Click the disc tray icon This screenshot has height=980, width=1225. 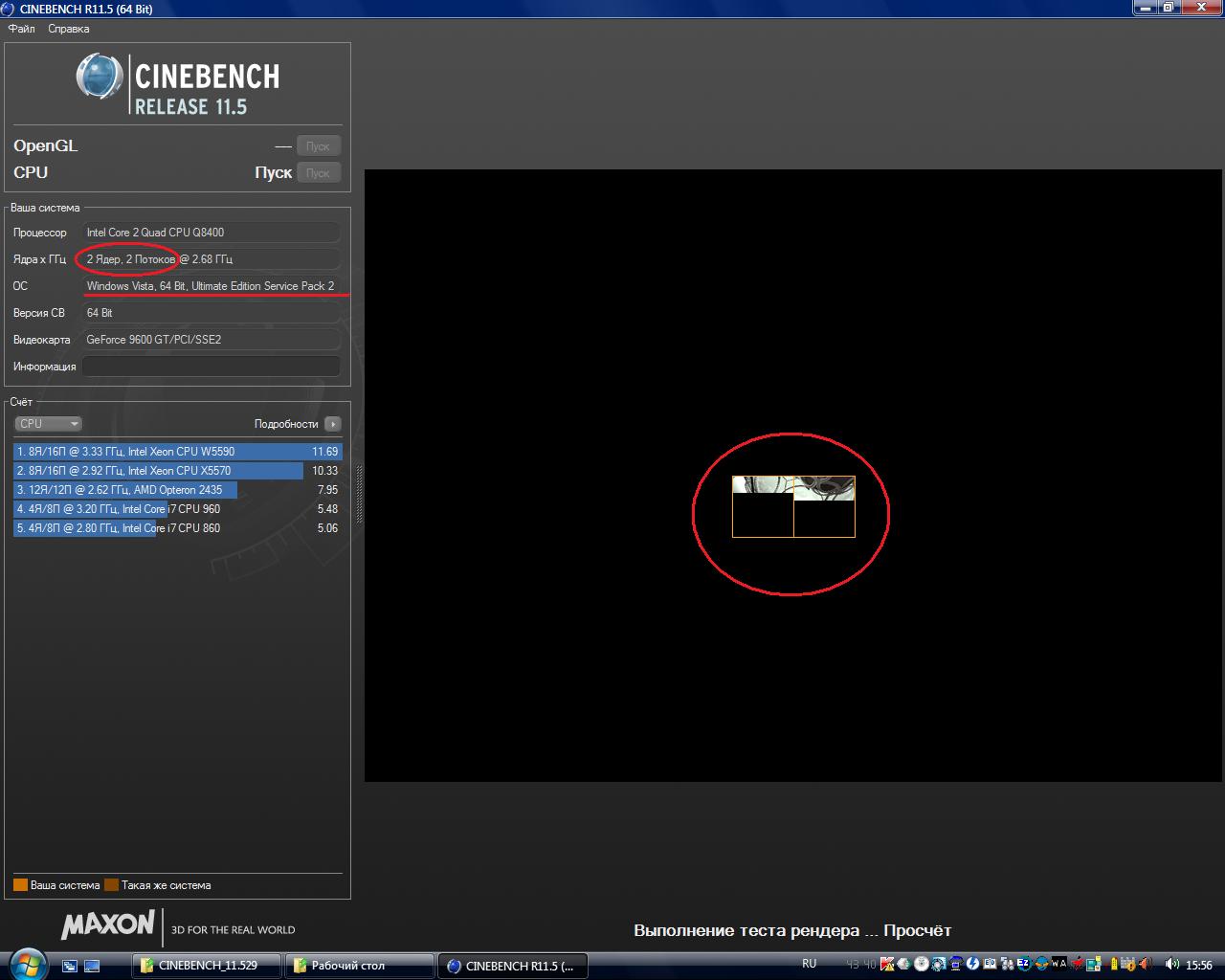[921, 965]
